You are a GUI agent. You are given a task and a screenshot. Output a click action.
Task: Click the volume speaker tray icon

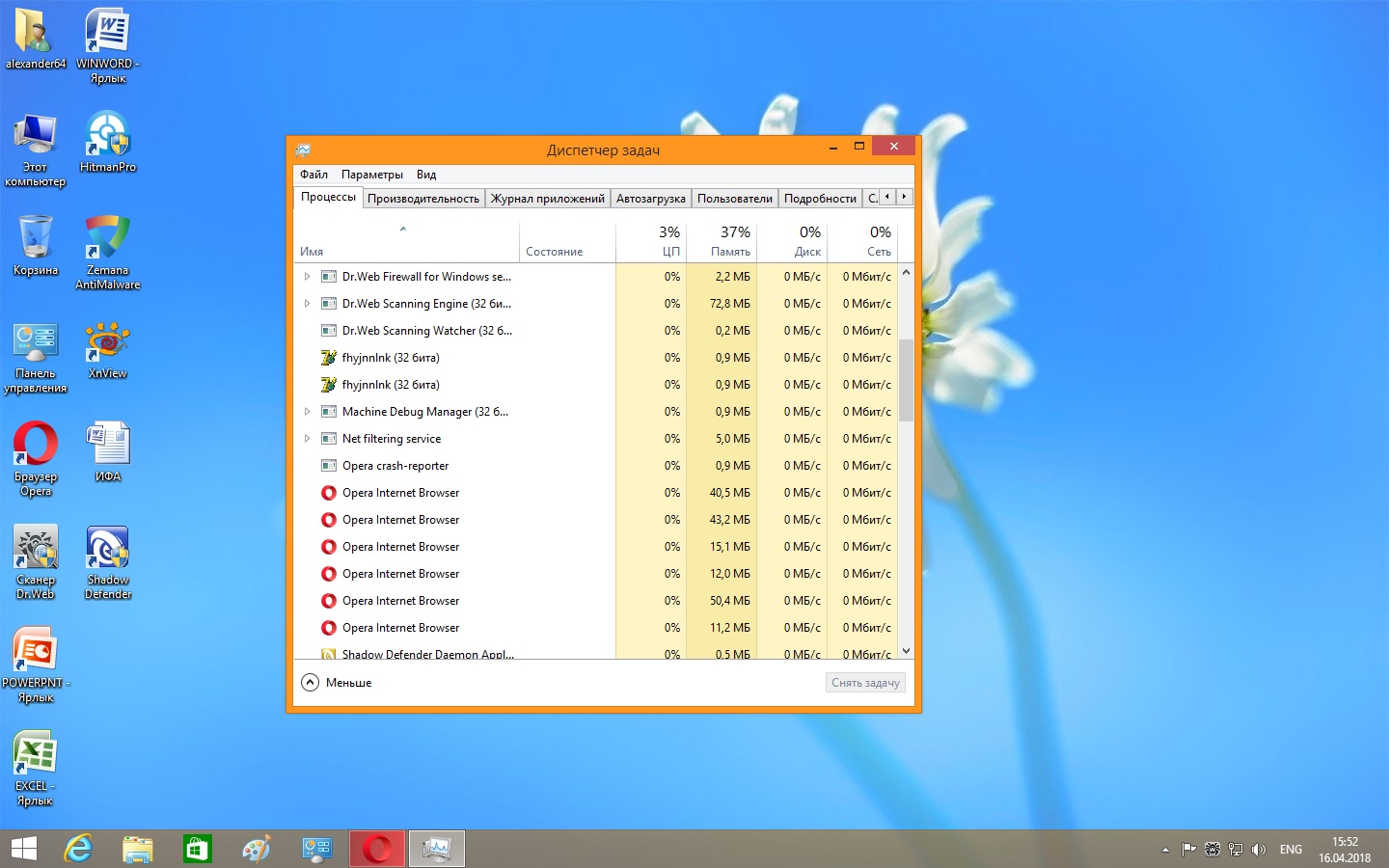1258,850
